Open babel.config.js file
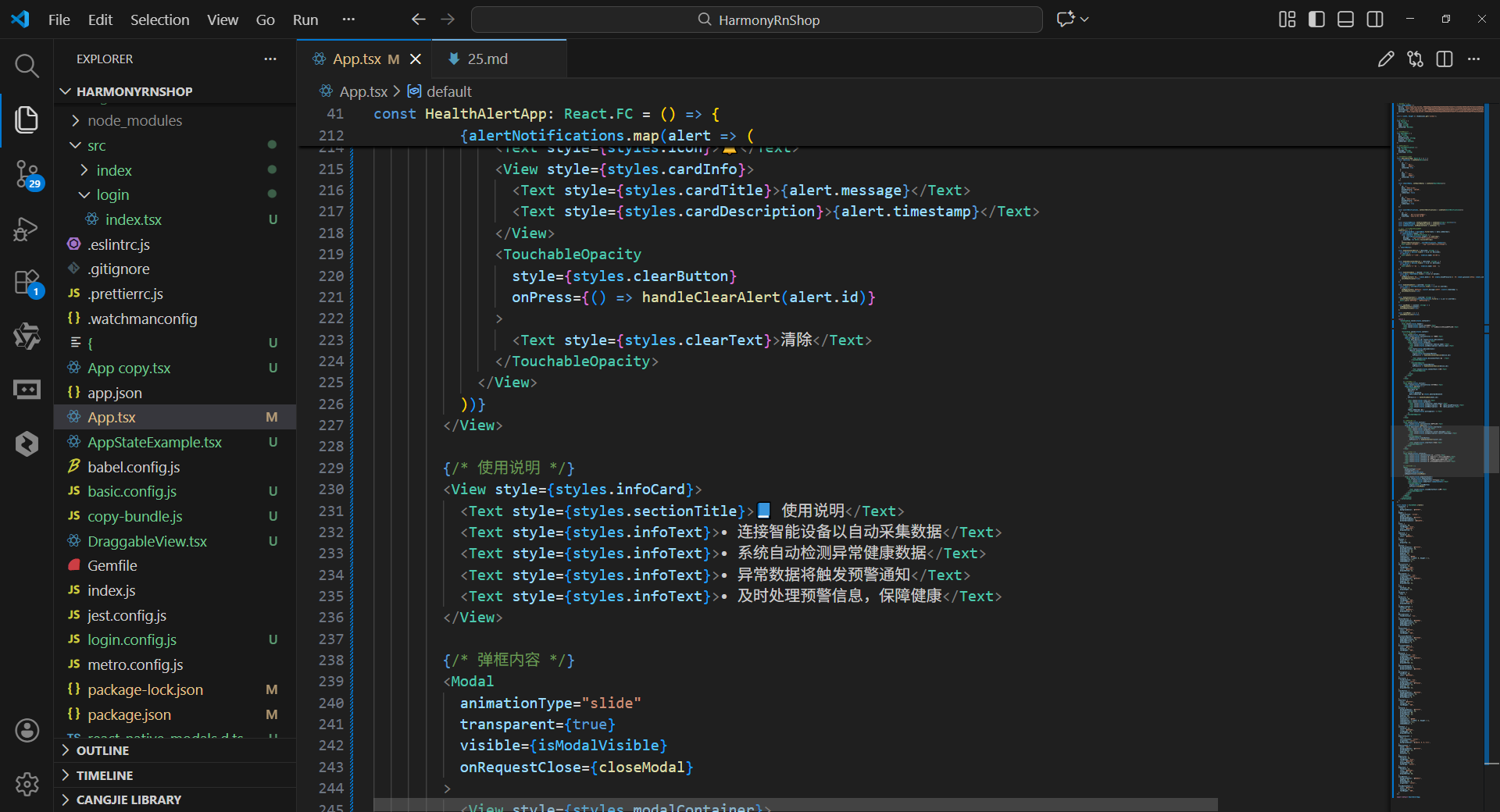Image resolution: width=1500 pixels, height=812 pixels. click(175, 467)
